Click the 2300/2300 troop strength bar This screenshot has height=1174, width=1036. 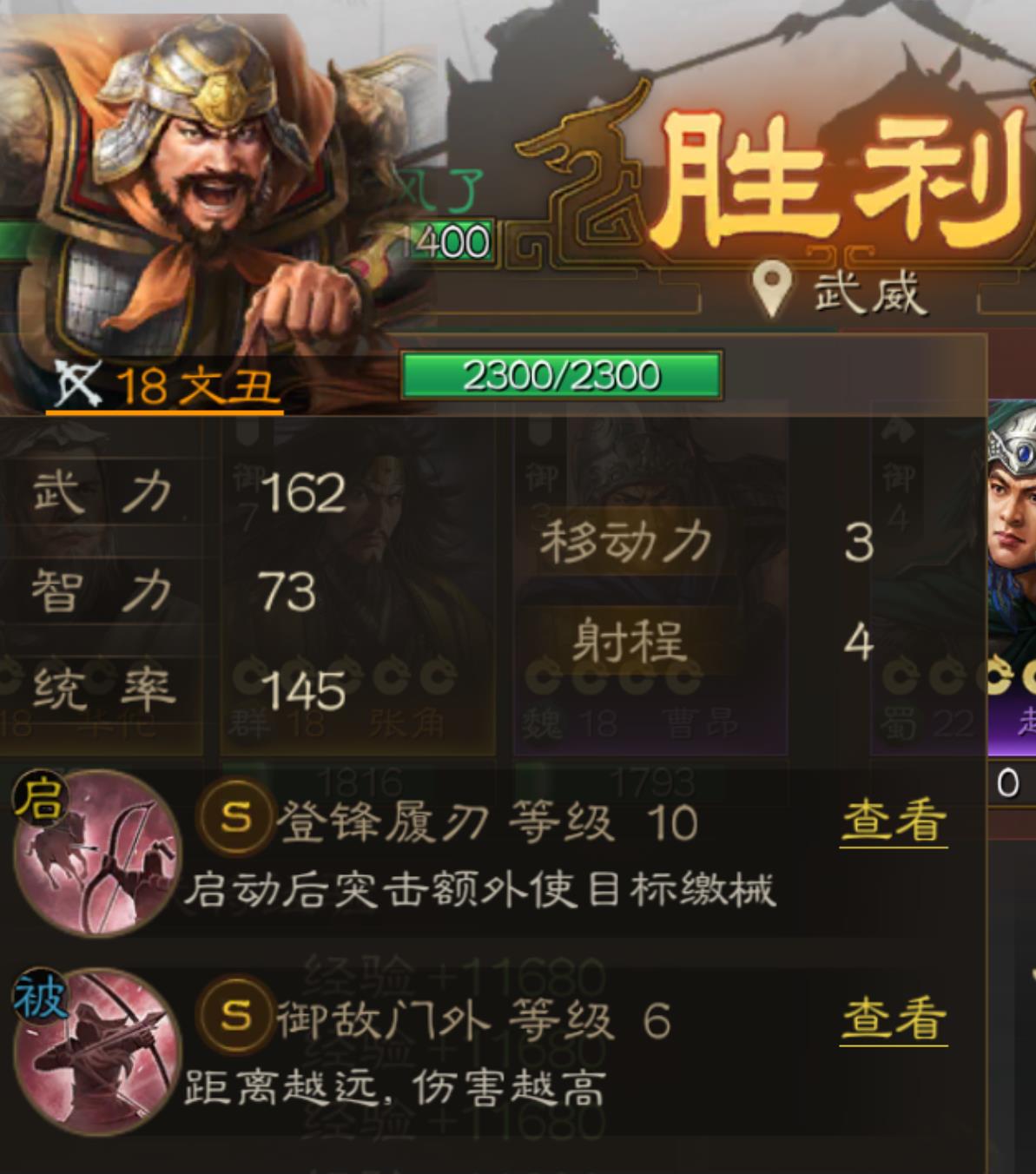(x=561, y=375)
